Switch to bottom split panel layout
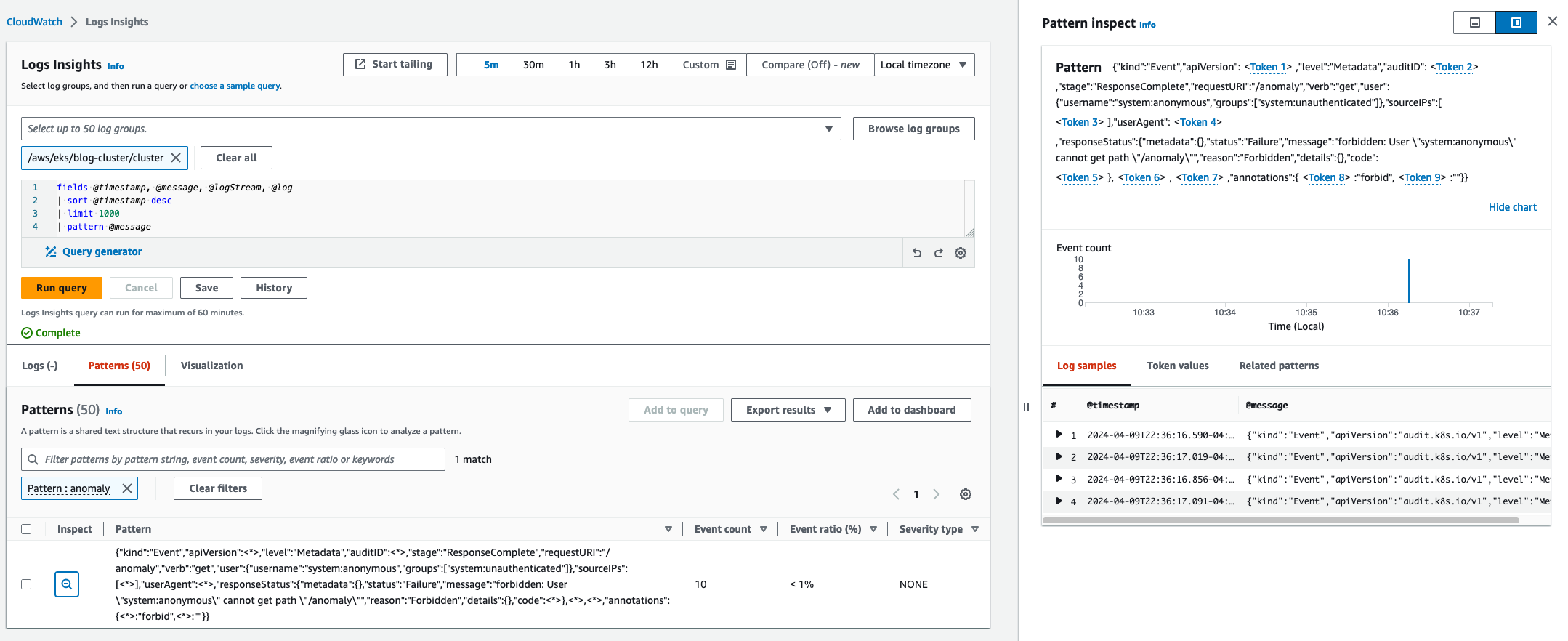 tap(1475, 23)
